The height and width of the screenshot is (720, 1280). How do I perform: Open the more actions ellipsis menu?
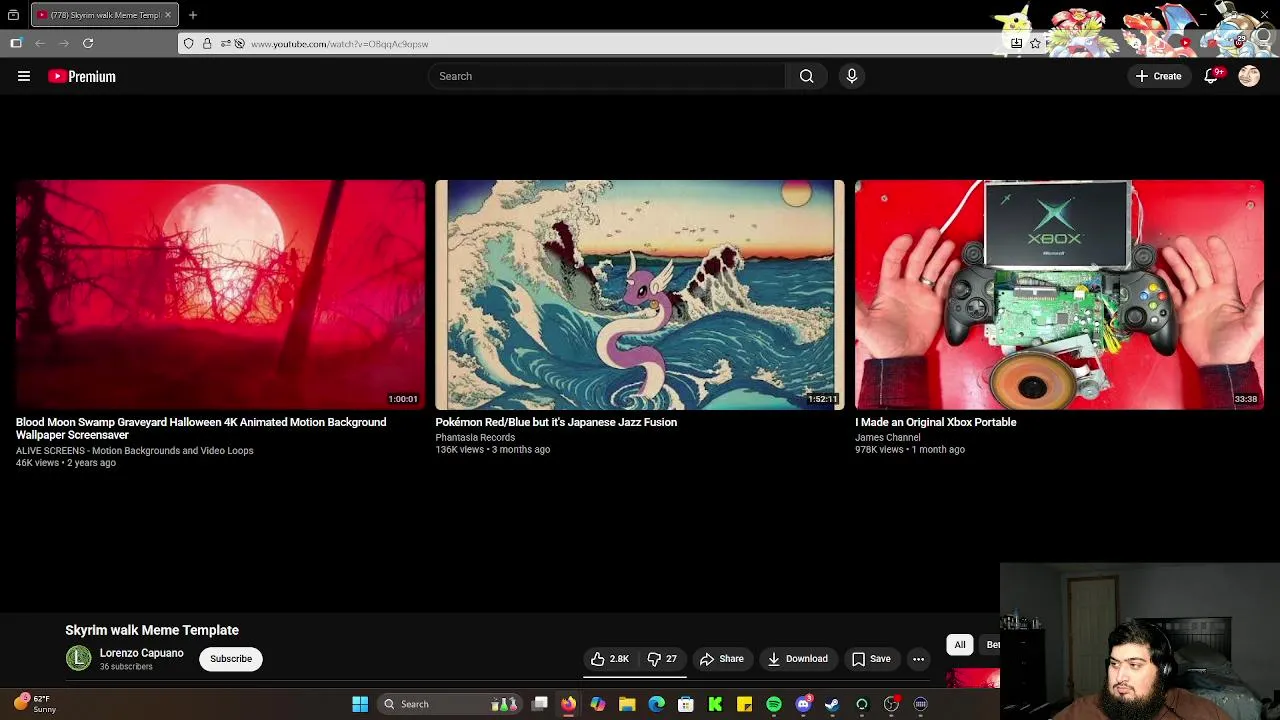pos(918,659)
